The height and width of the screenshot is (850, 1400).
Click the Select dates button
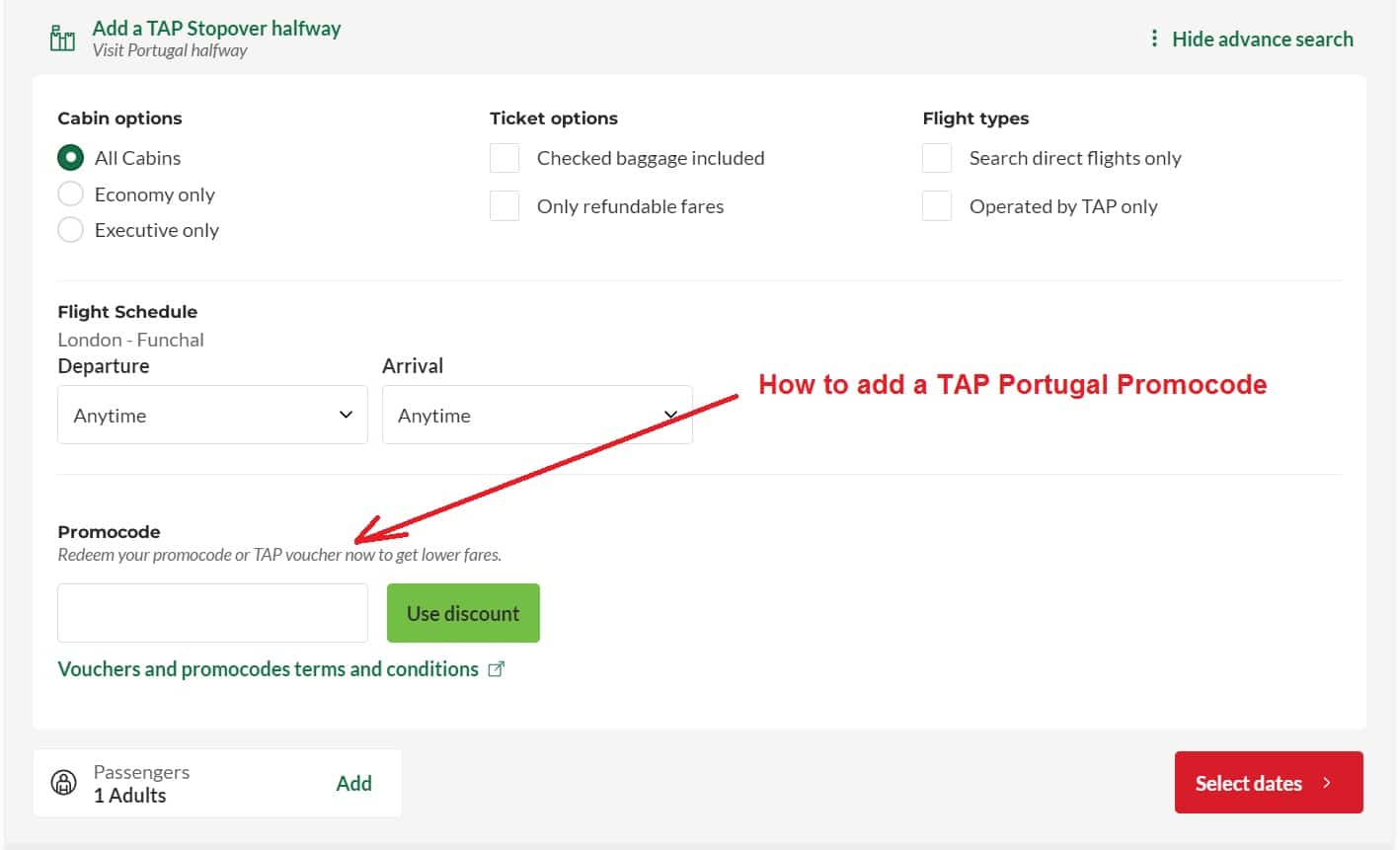(x=1268, y=783)
